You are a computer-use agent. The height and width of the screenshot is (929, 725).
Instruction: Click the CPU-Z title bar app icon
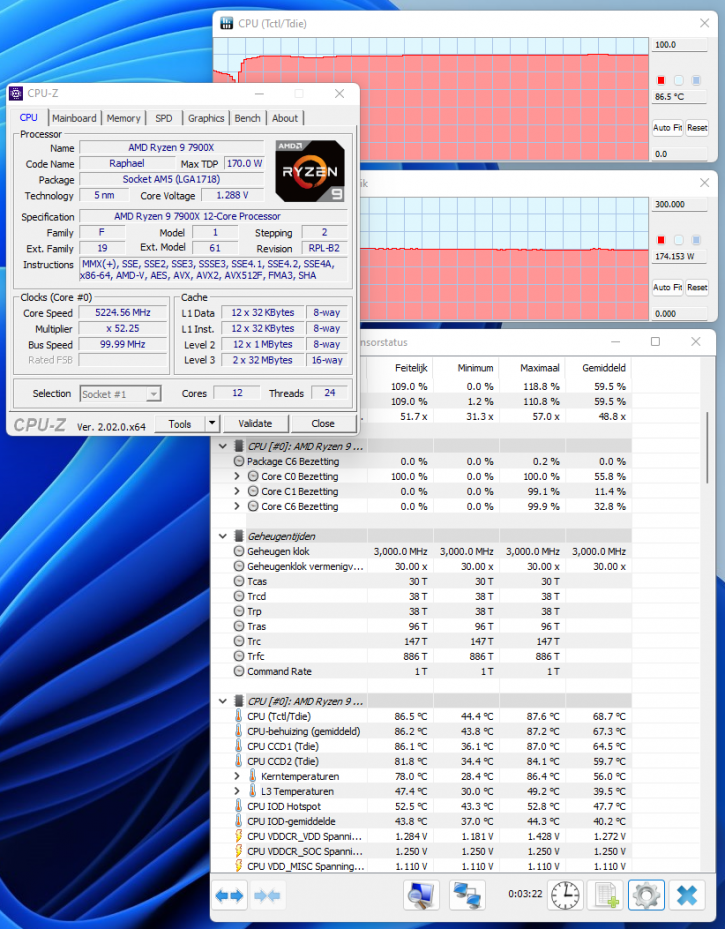pos(17,93)
